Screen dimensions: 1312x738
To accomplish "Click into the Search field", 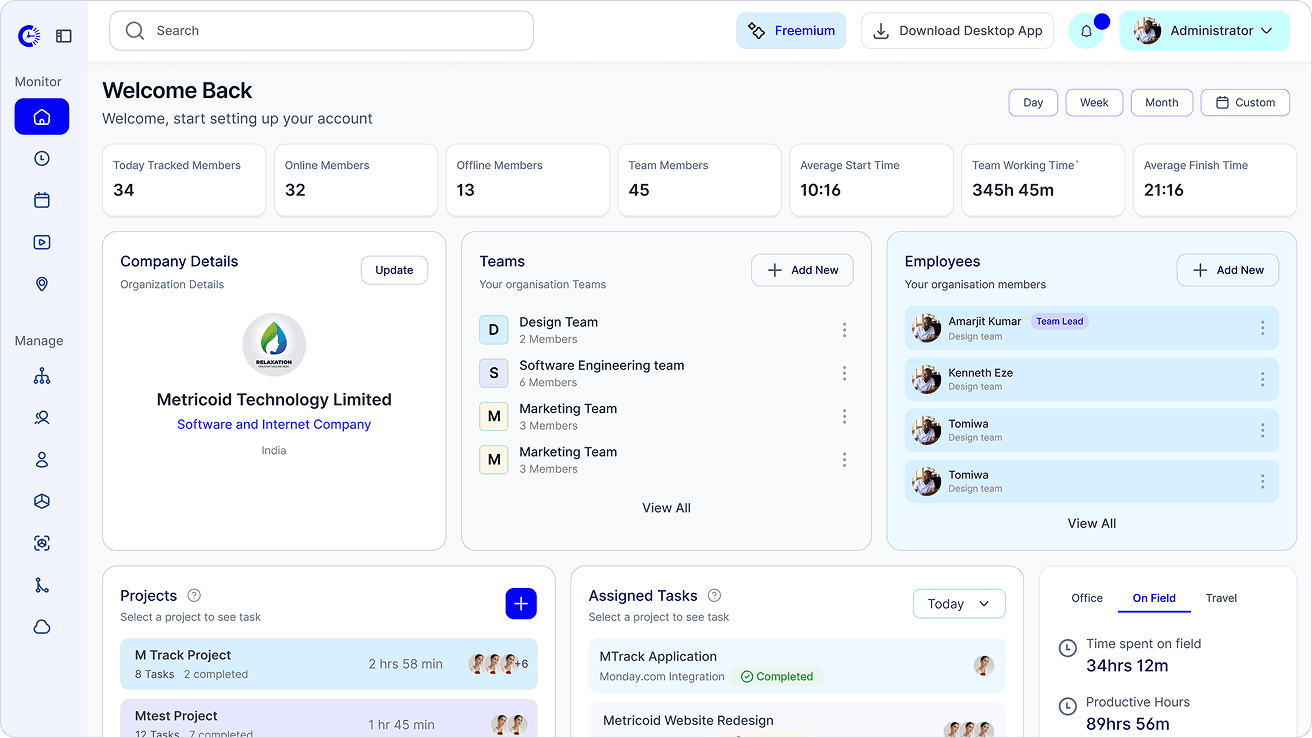I will tap(321, 31).
